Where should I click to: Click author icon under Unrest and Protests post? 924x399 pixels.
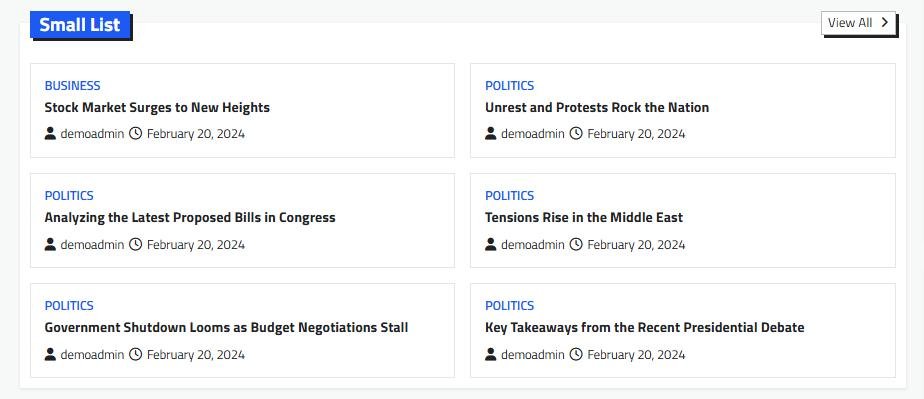(x=491, y=133)
